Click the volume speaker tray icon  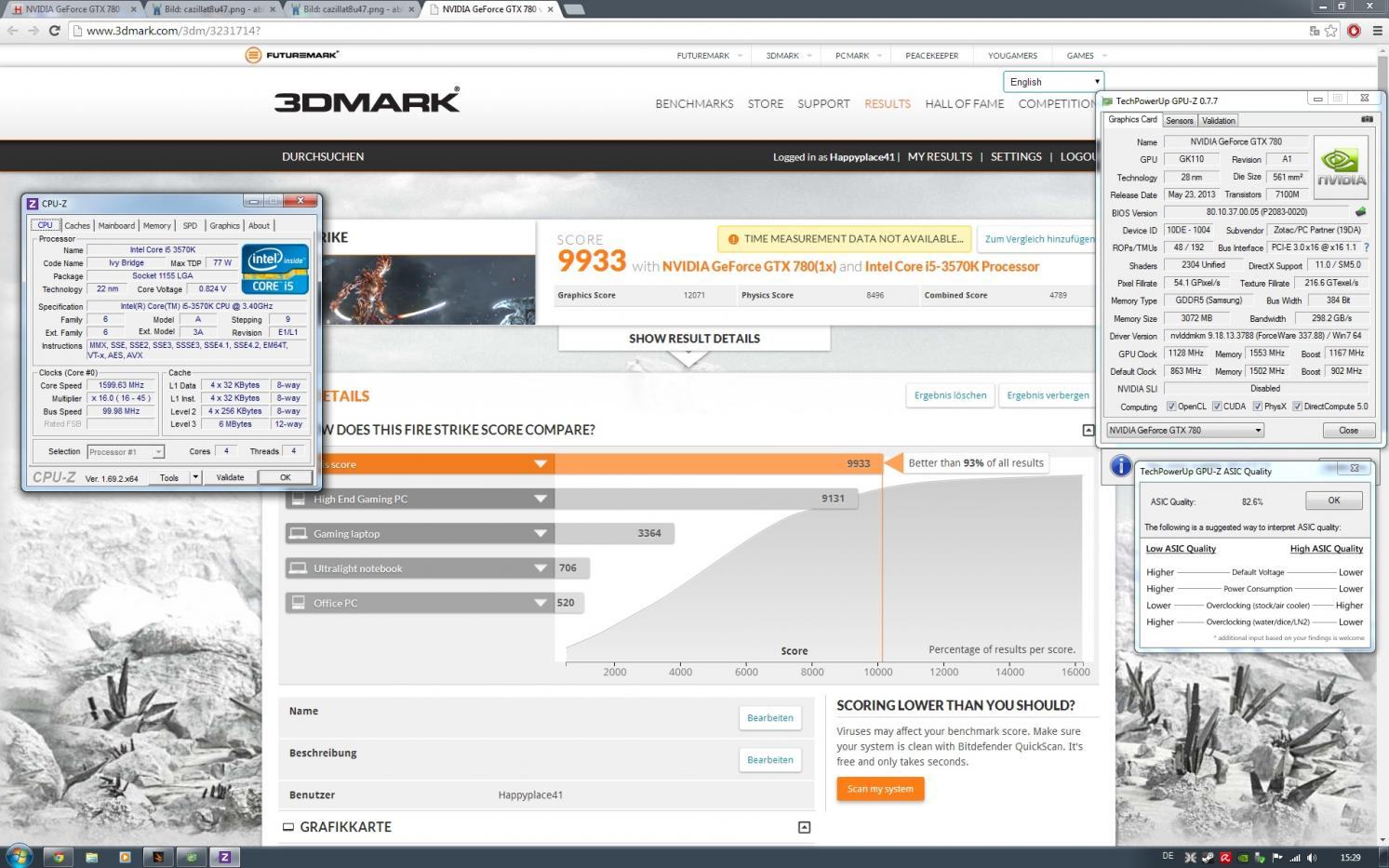click(1312, 858)
